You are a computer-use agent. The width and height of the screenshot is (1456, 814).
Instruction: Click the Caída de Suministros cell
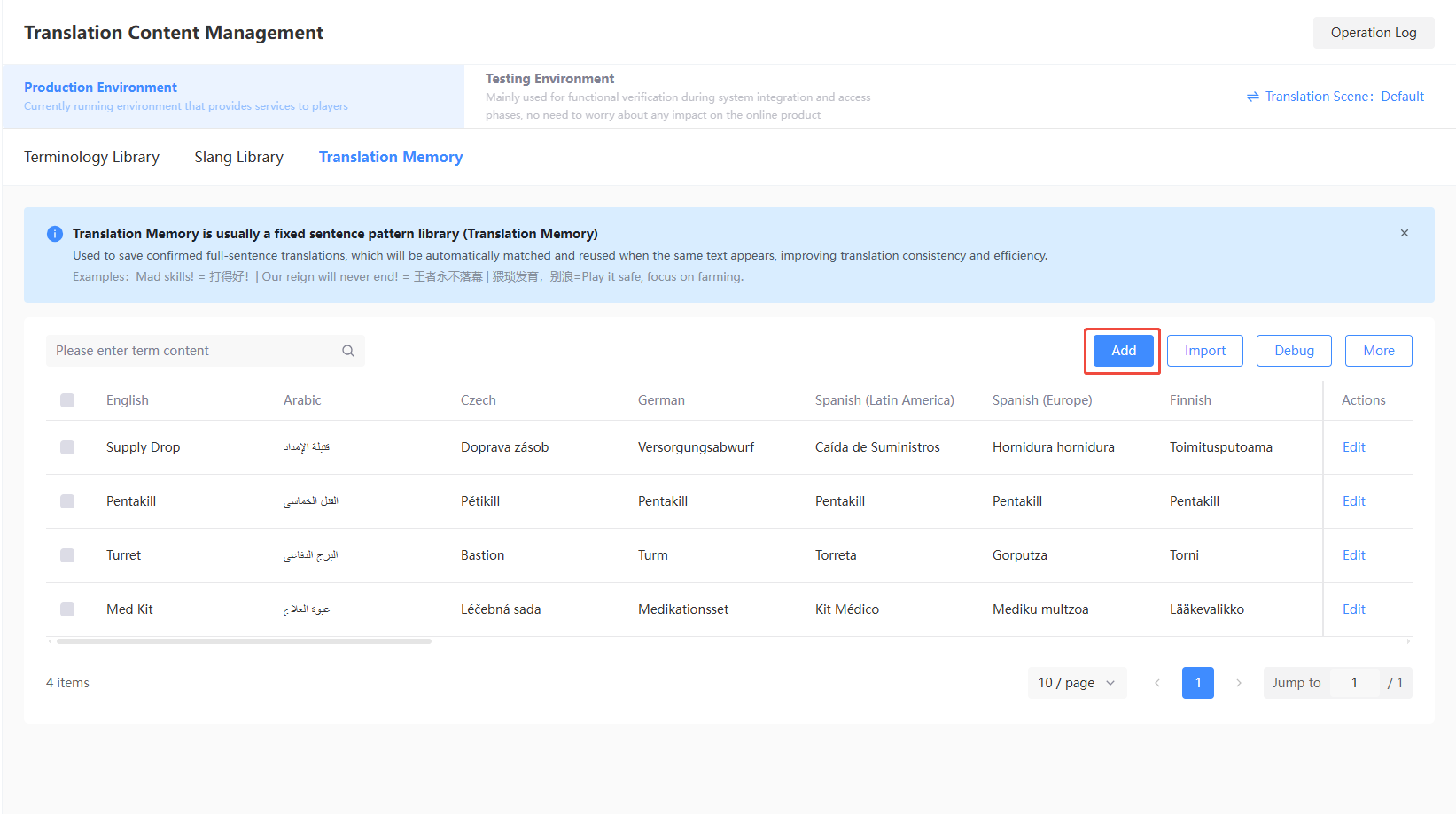(877, 447)
